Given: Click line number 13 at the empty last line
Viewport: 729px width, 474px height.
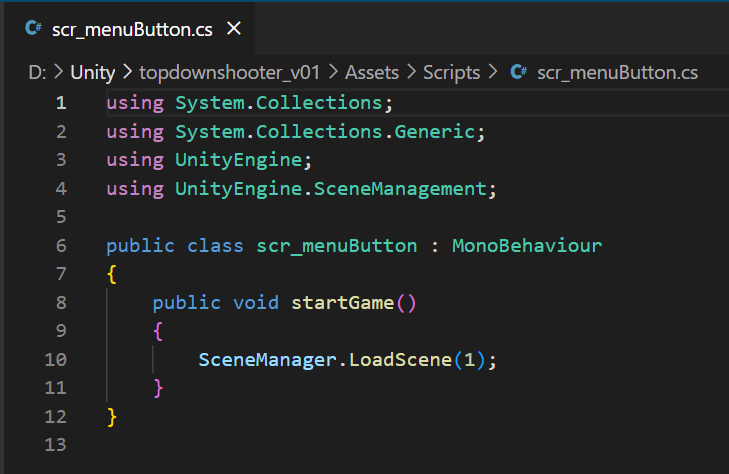Looking at the screenshot, I should [x=56, y=445].
